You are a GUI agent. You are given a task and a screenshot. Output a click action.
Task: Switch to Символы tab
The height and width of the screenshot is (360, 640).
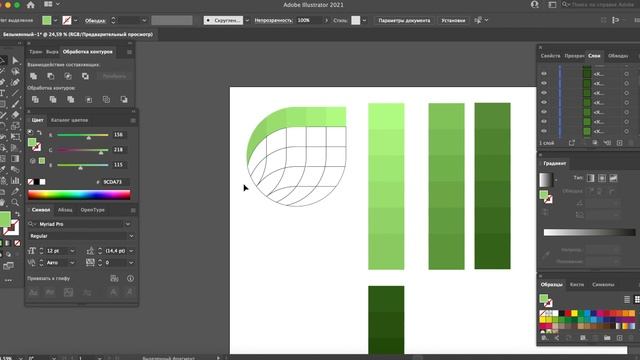(x=603, y=284)
